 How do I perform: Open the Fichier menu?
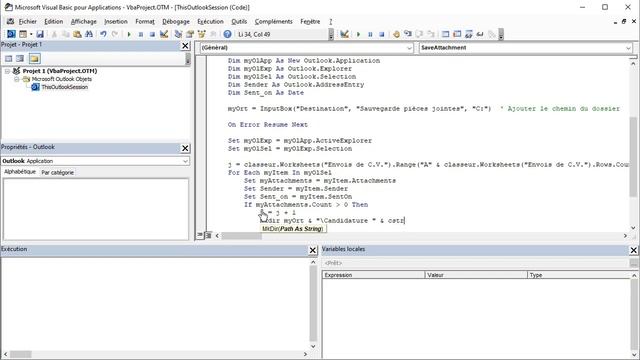[x=27, y=22]
